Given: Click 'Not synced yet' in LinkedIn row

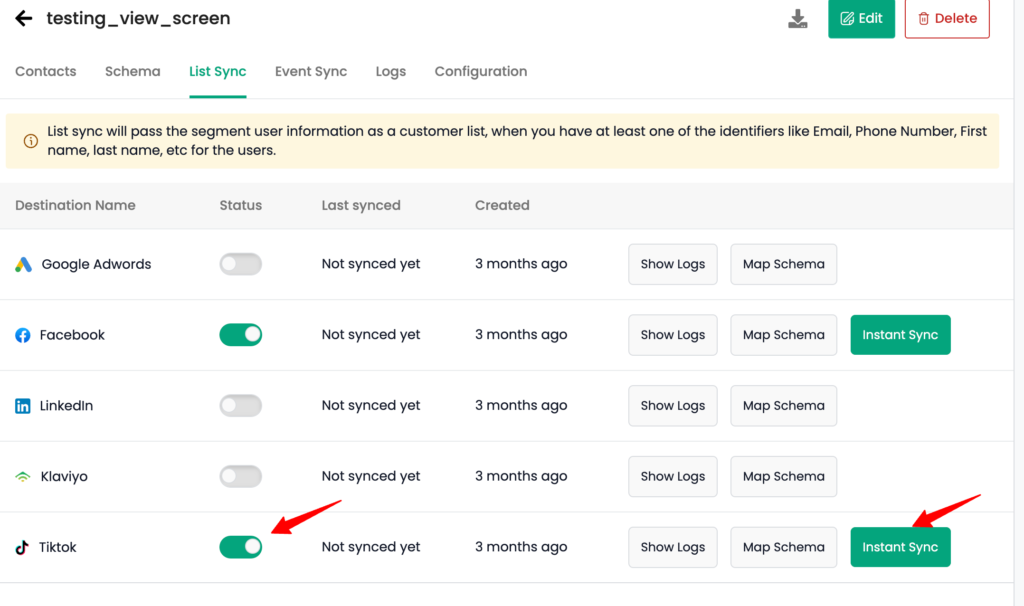Looking at the screenshot, I should pos(371,406).
